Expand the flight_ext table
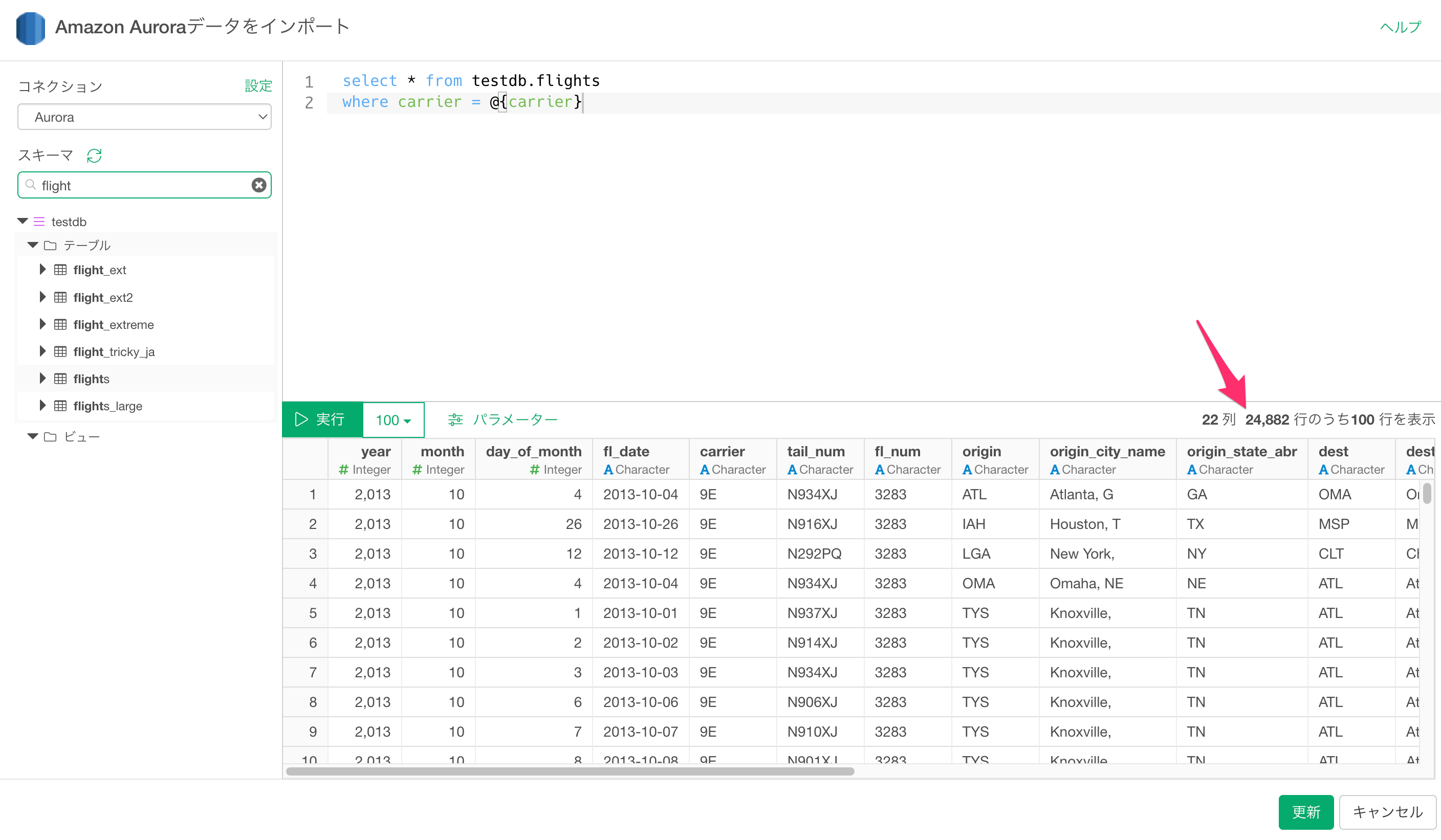 (x=42, y=269)
